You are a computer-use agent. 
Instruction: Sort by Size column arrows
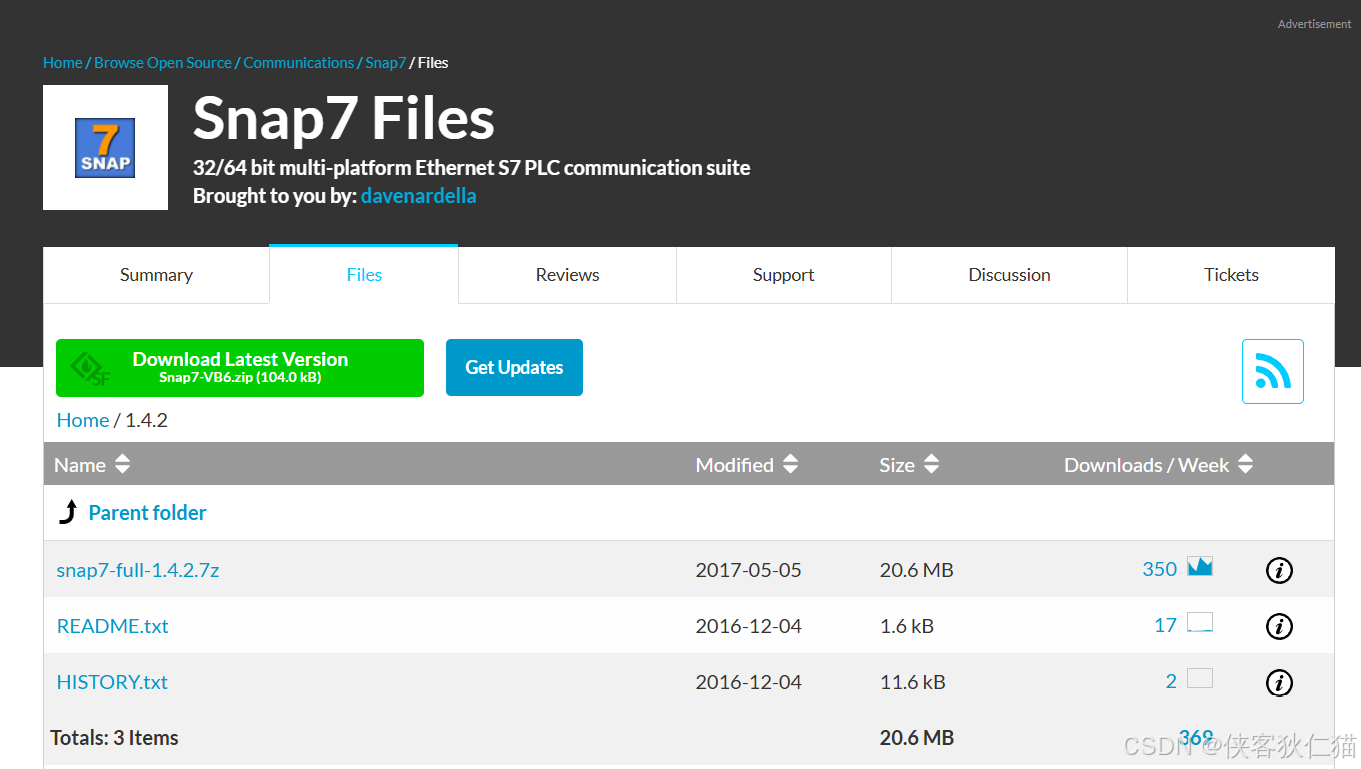931,464
